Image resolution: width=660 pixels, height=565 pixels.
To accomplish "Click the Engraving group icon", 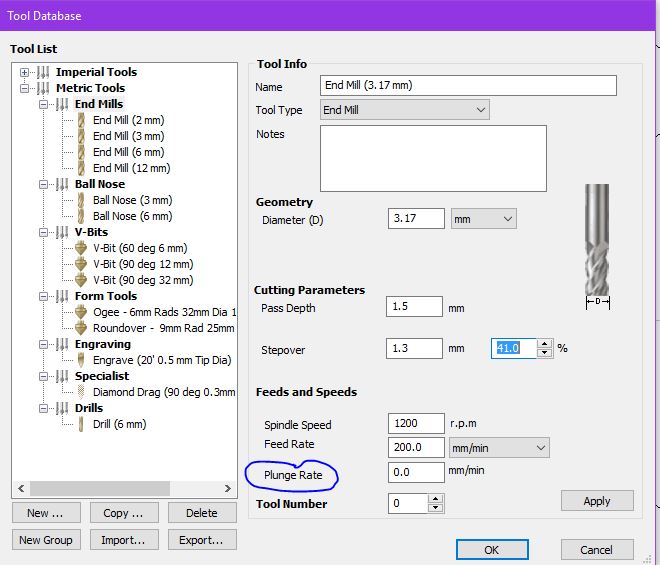I will pyautogui.click(x=62, y=344).
